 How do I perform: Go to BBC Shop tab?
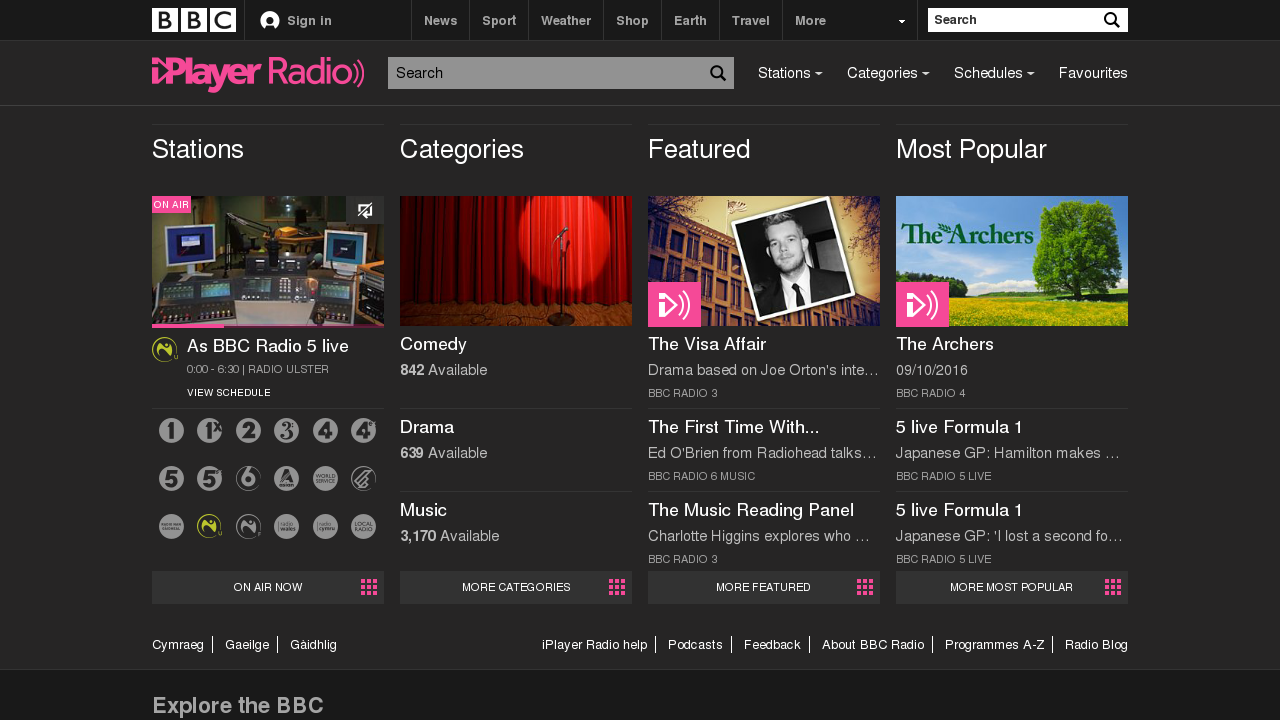(x=632, y=20)
